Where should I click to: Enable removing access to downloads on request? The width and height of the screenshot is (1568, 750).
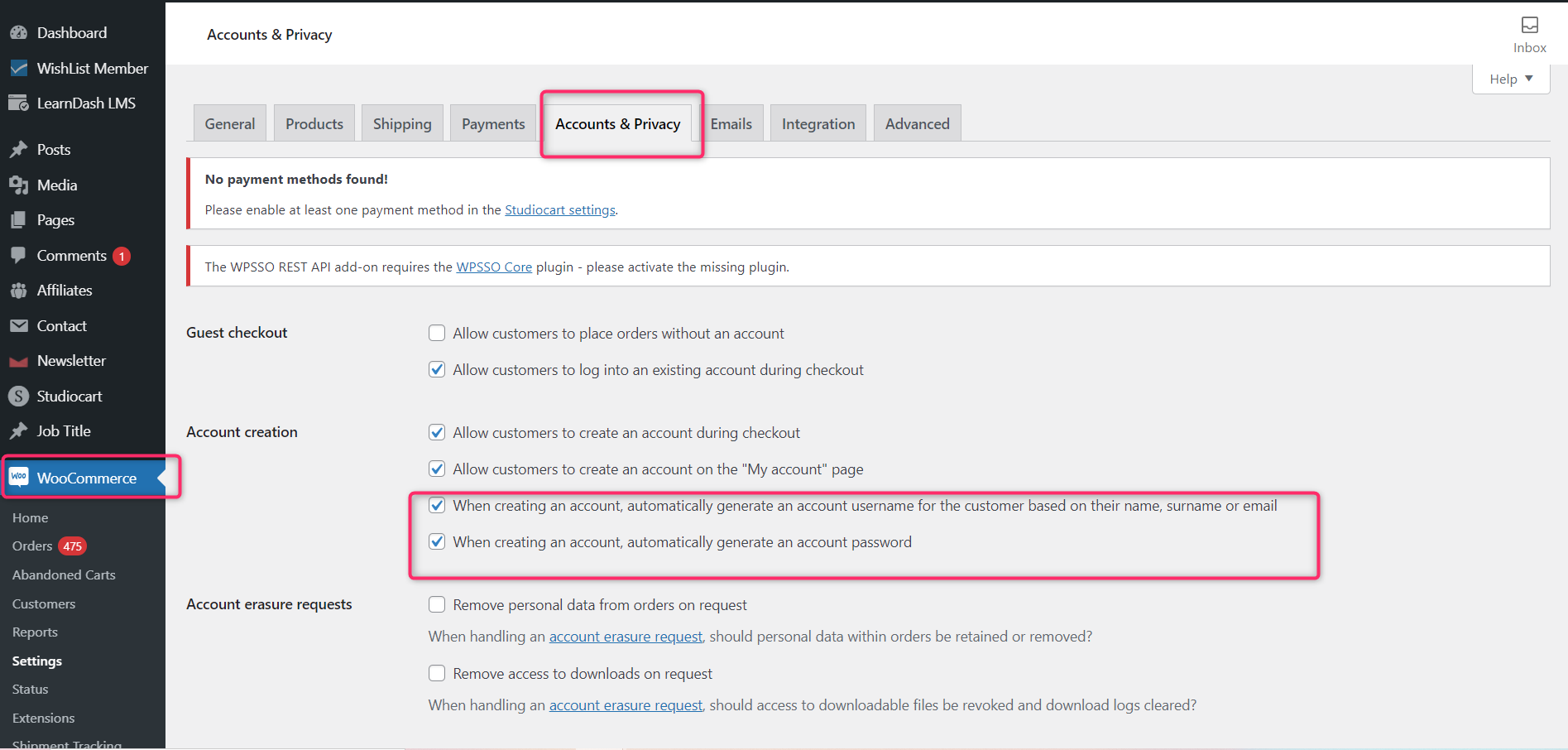[437, 673]
